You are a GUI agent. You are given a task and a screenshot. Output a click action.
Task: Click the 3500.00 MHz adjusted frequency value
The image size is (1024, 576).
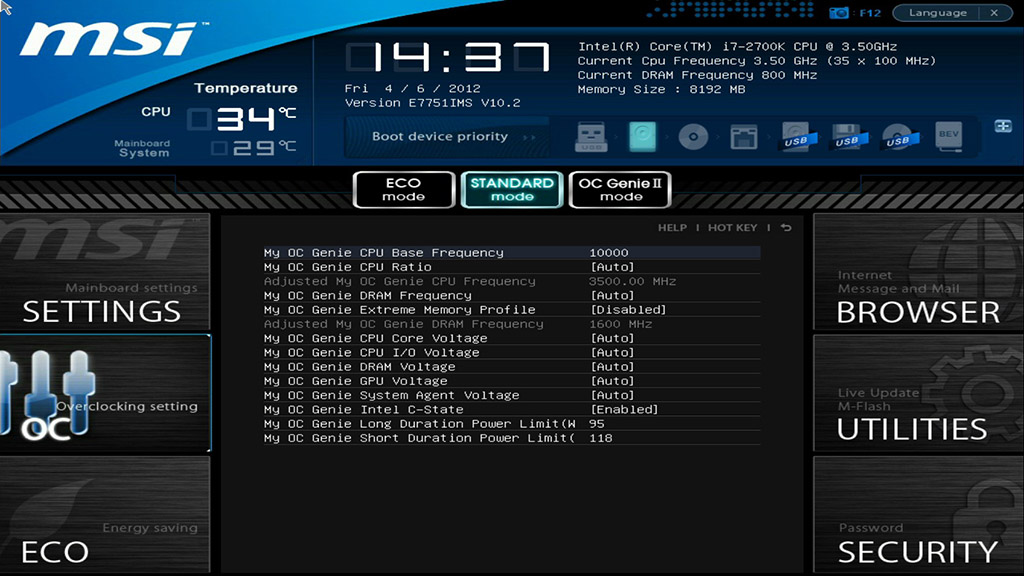(632, 281)
